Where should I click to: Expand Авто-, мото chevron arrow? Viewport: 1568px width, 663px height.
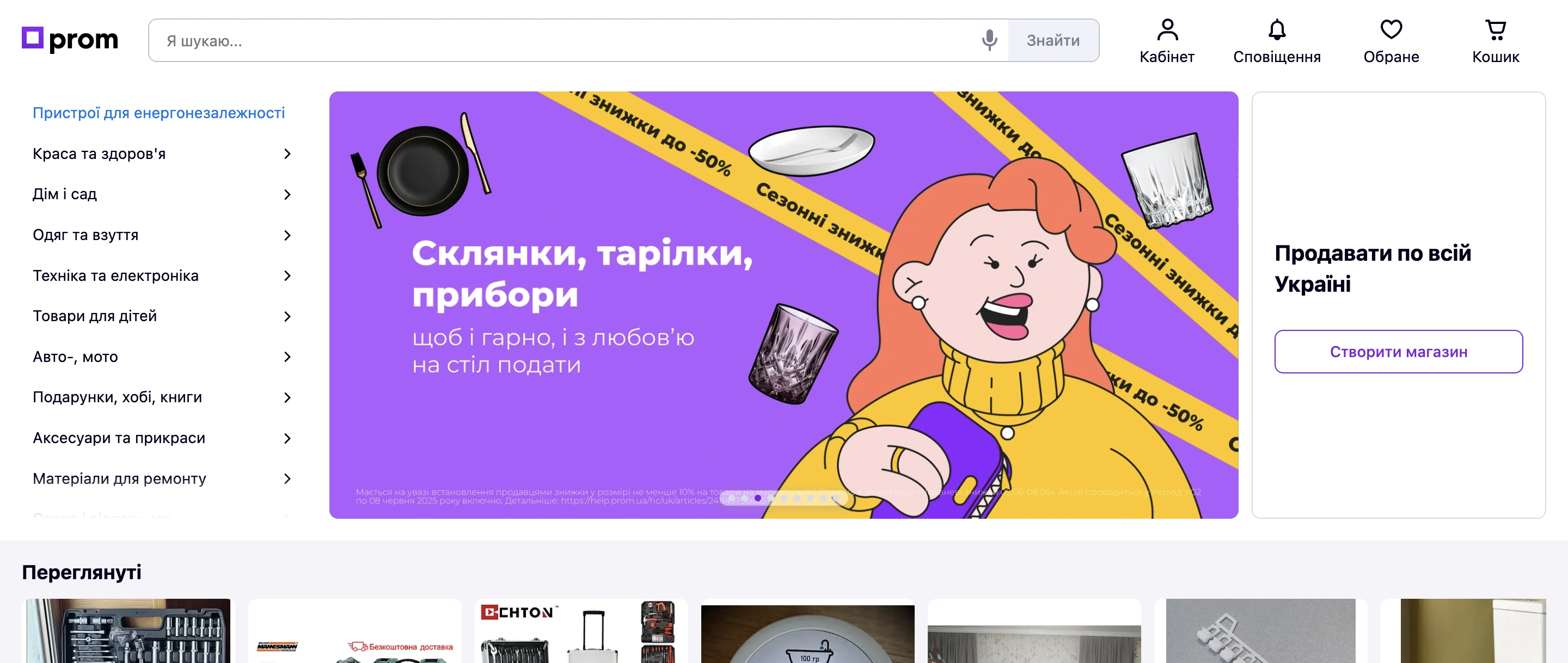pos(287,357)
